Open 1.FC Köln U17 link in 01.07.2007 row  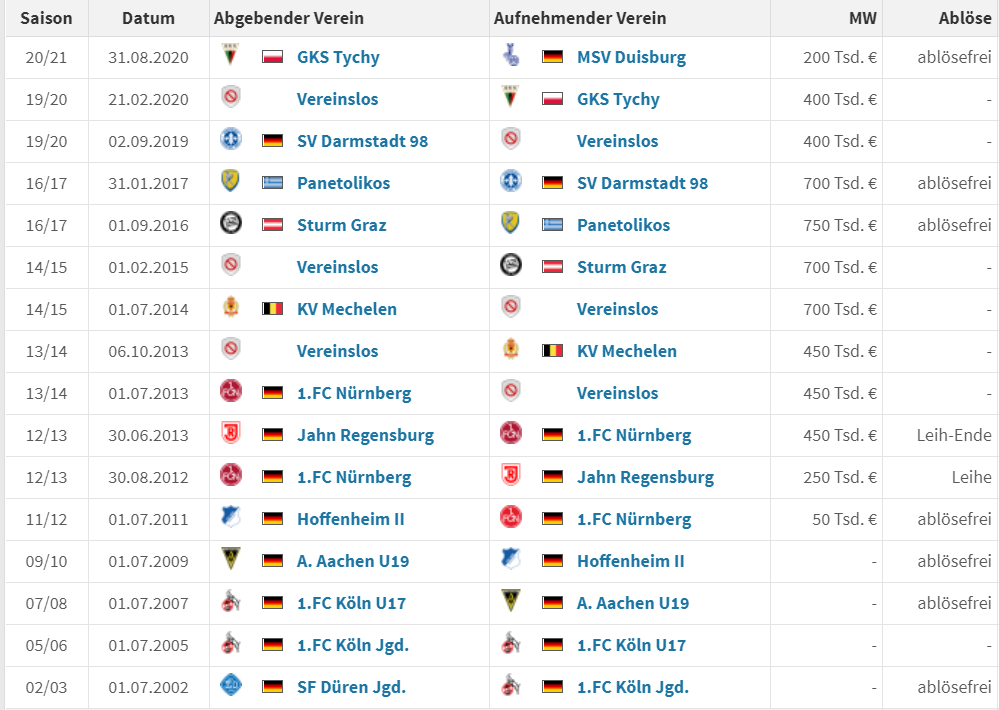tap(352, 603)
